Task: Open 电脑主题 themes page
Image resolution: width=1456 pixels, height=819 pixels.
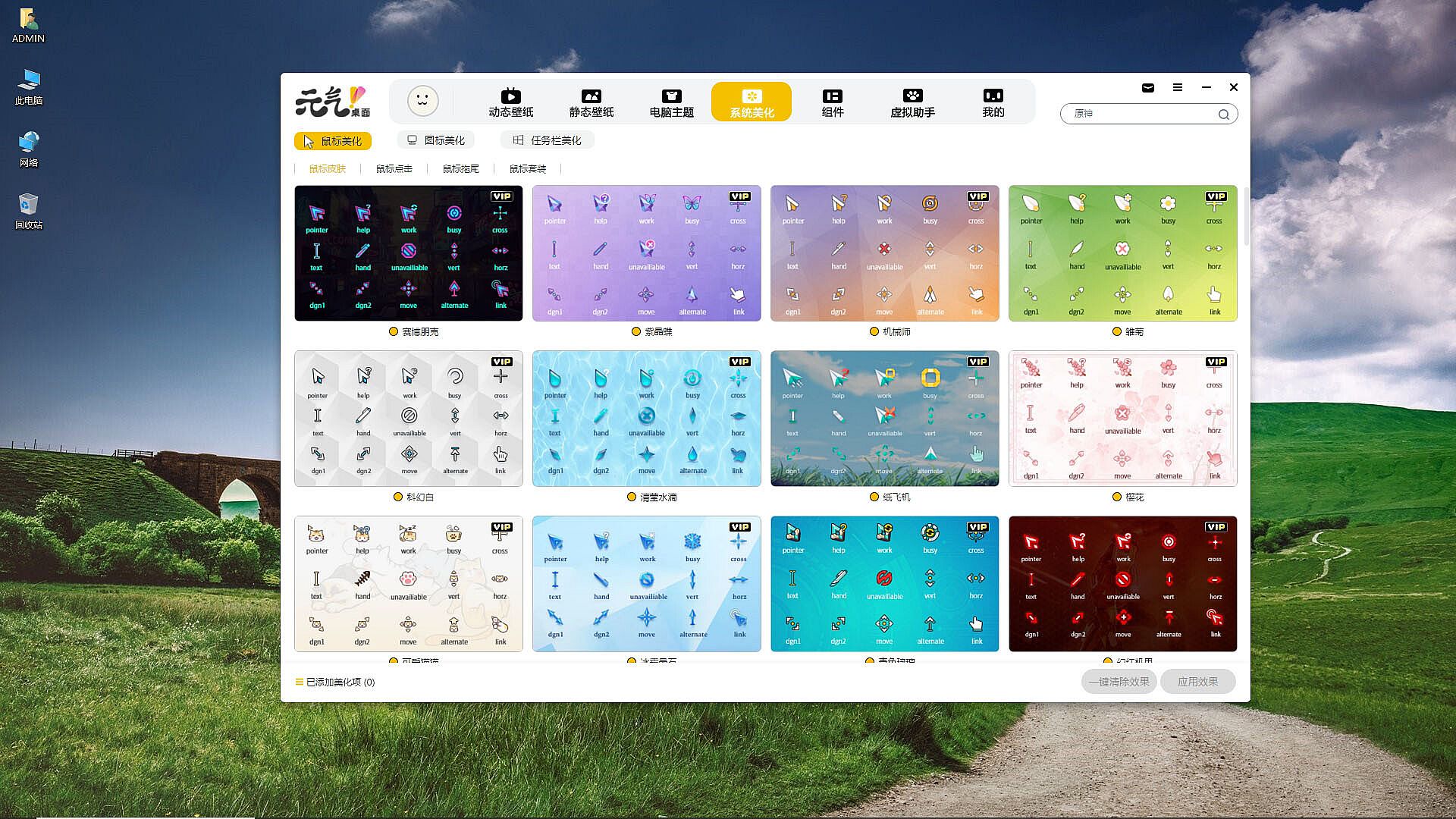Action: (x=671, y=102)
